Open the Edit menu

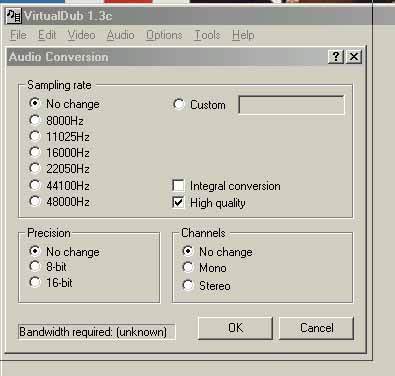[x=47, y=35]
